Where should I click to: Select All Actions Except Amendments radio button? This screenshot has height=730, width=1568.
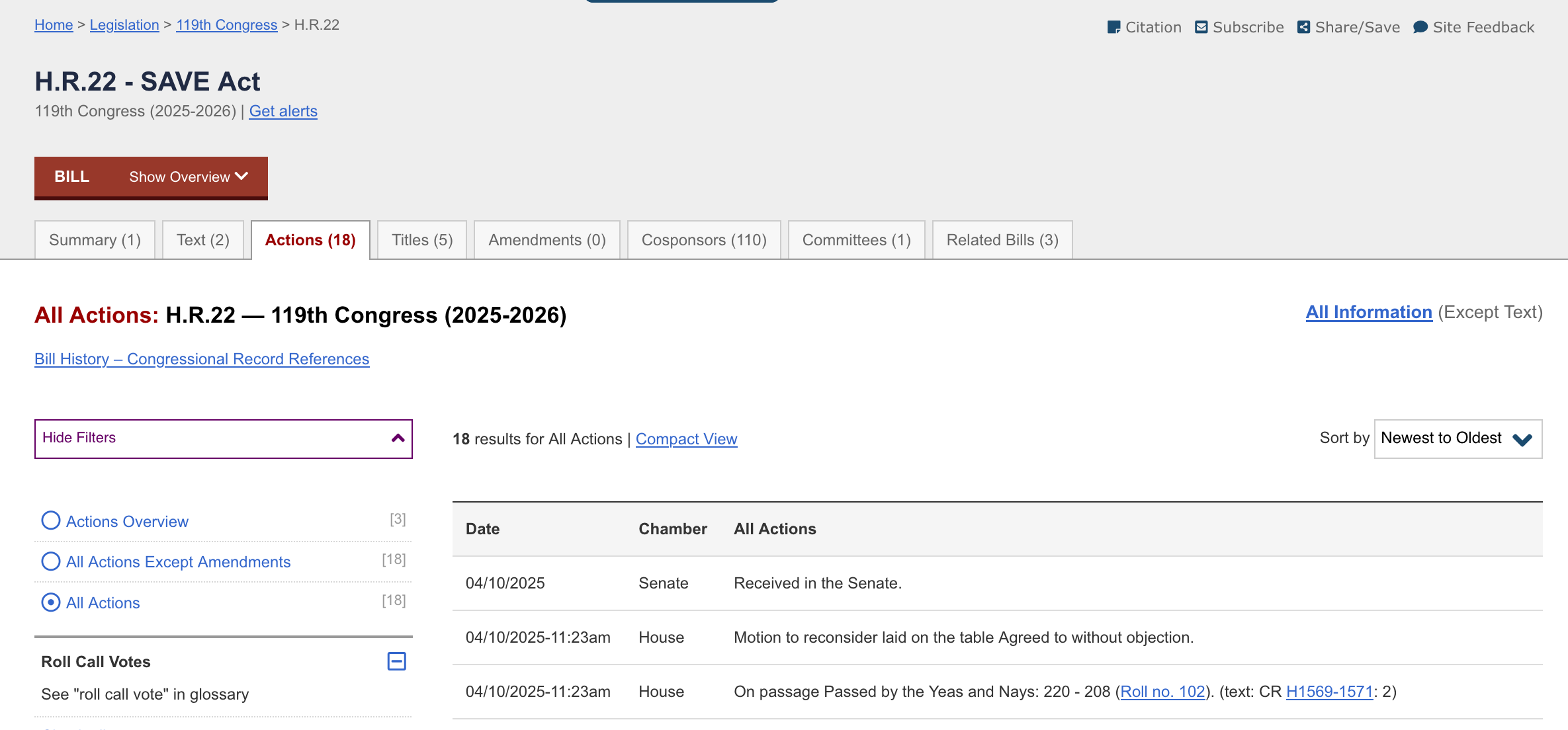pyautogui.click(x=51, y=561)
